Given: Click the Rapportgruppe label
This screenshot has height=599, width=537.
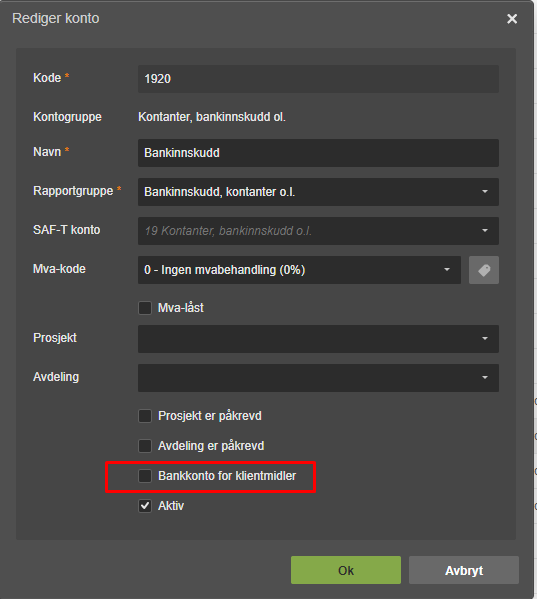Looking at the screenshot, I should (x=73, y=191).
